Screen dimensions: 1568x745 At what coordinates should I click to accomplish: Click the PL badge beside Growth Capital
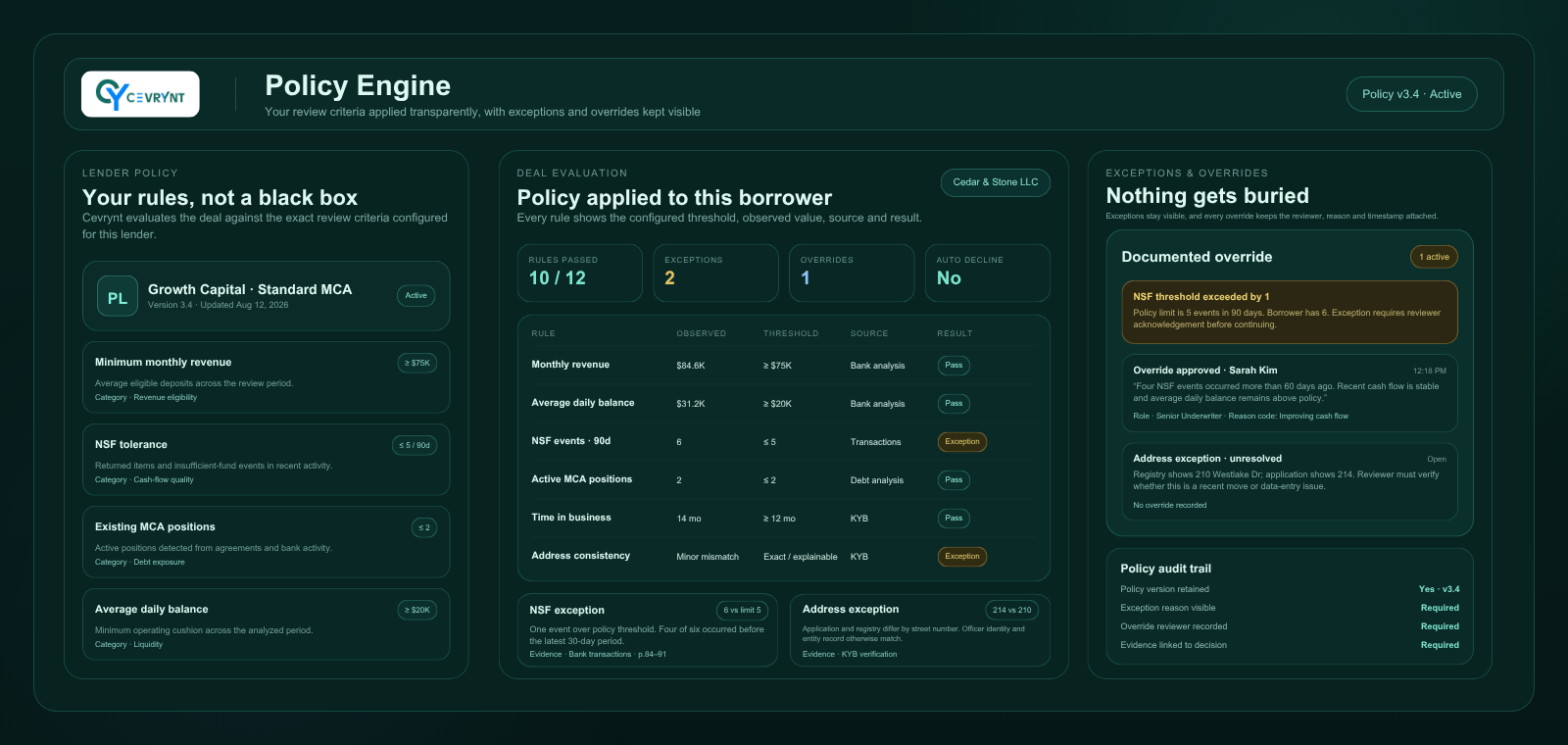118,297
